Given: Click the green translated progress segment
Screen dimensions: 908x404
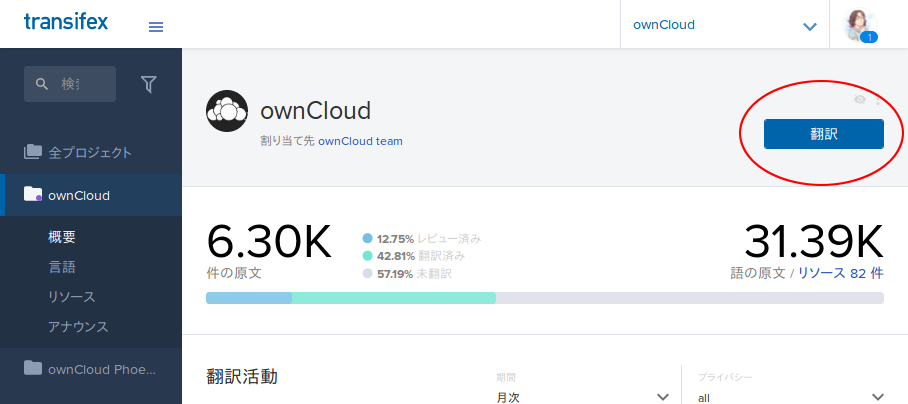Looking at the screenshot, I should coord(394,298).
